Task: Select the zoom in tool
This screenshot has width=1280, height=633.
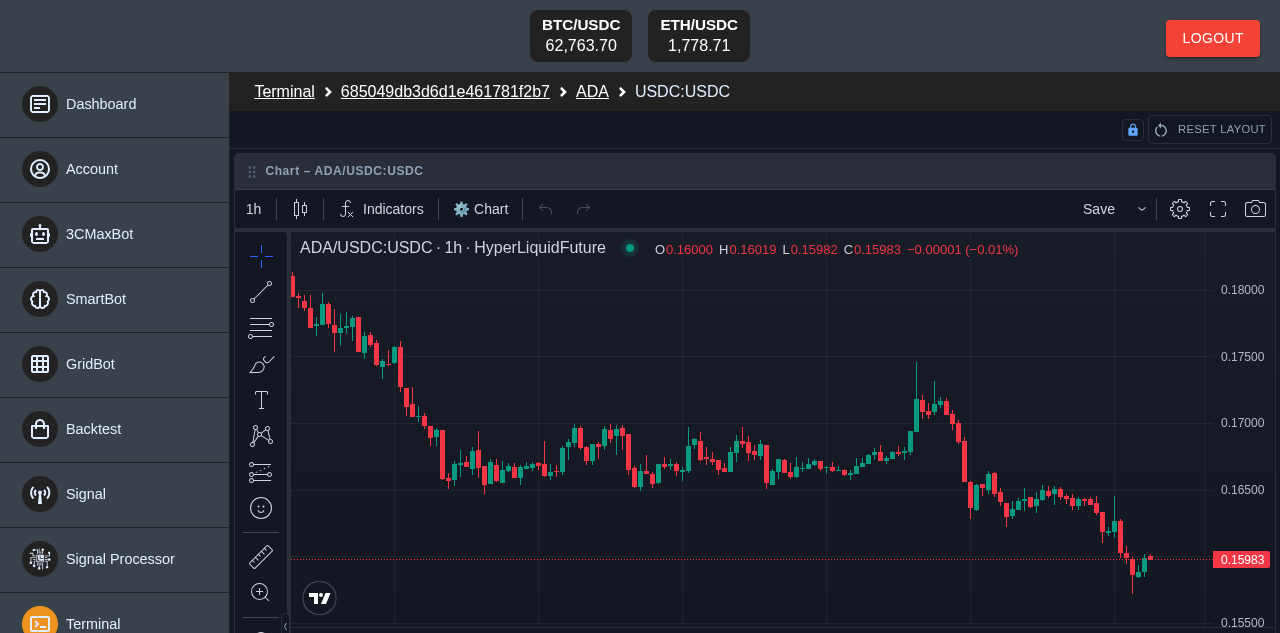Action: point(261,592)
